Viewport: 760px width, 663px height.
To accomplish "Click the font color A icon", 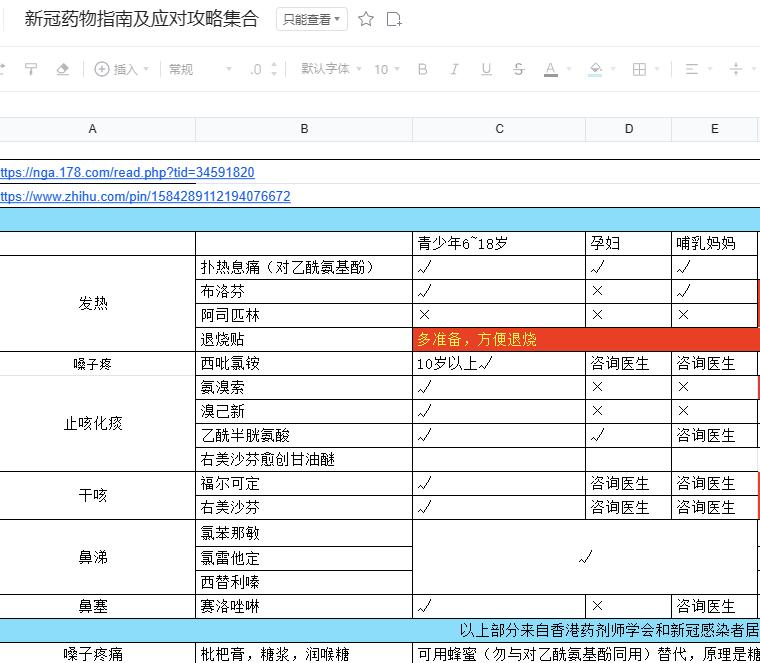I will click(x=550, y=69).
